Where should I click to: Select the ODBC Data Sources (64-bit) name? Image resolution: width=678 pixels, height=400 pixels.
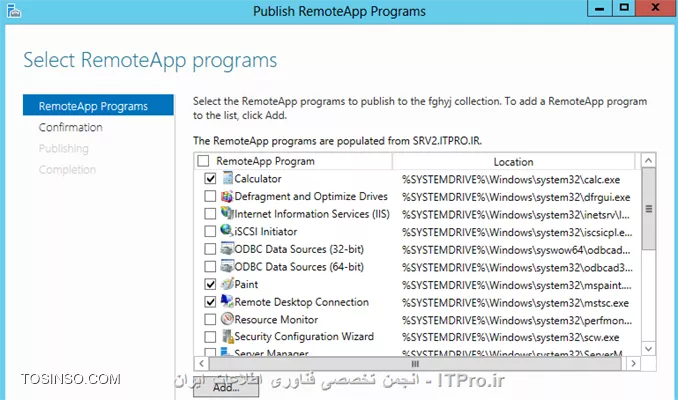point(299,266)
